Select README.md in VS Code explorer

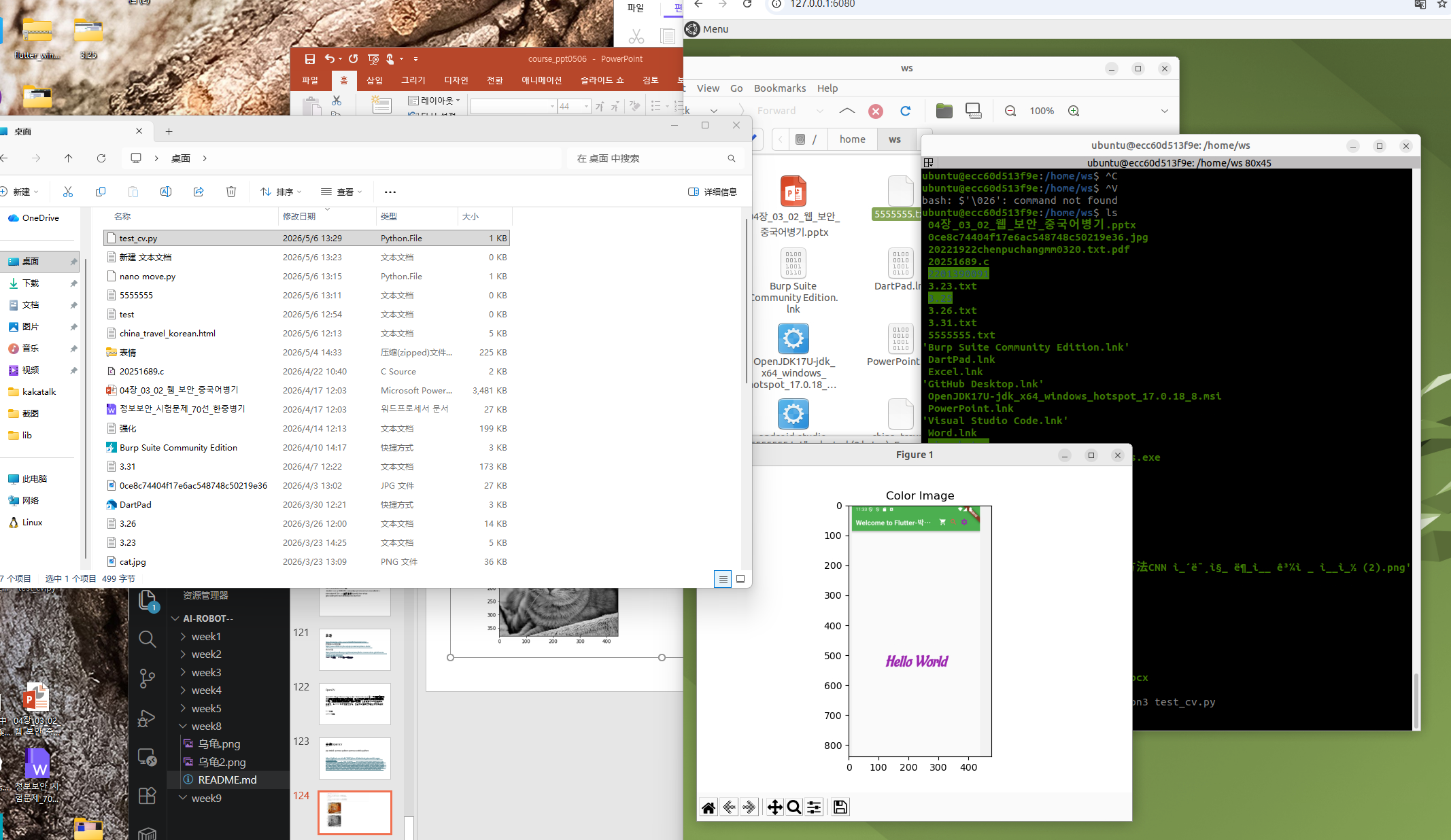(x=228, y=780)
